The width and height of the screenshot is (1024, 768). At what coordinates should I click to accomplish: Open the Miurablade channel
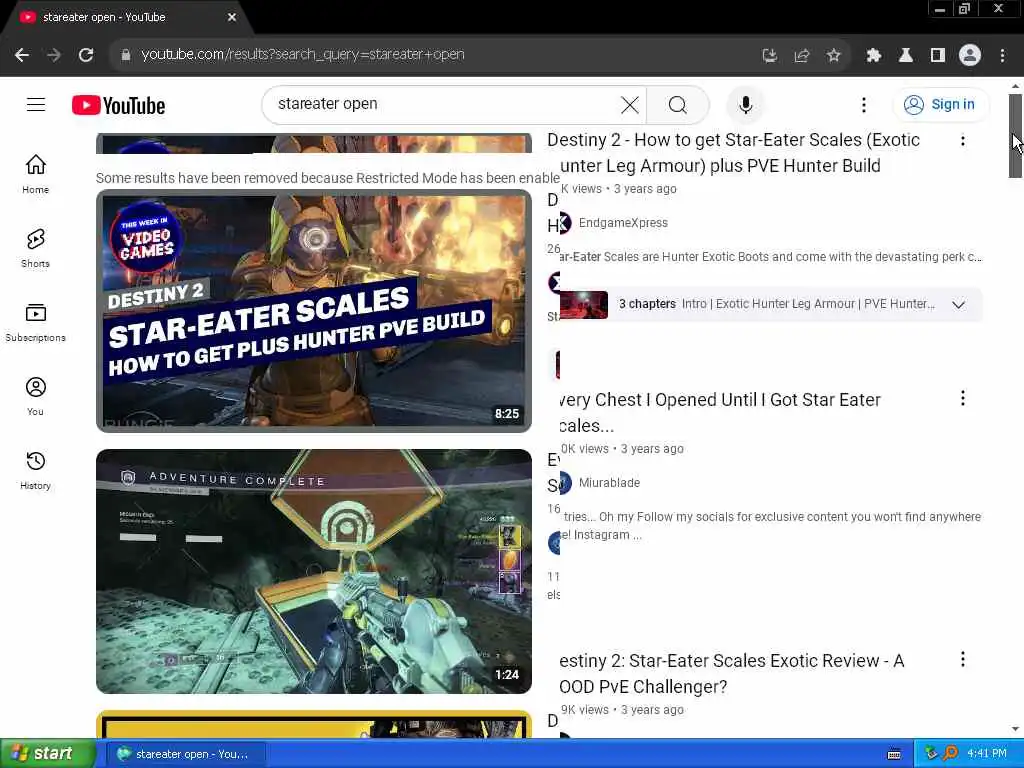pyautogui.click(x=609, y=483)
